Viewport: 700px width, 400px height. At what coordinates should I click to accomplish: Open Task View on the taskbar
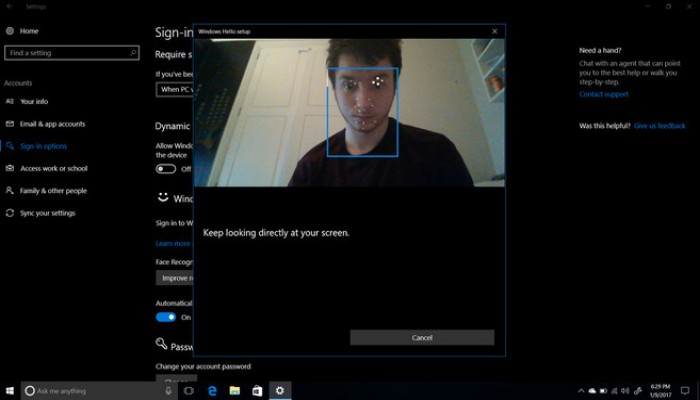(x=189, y=391)
